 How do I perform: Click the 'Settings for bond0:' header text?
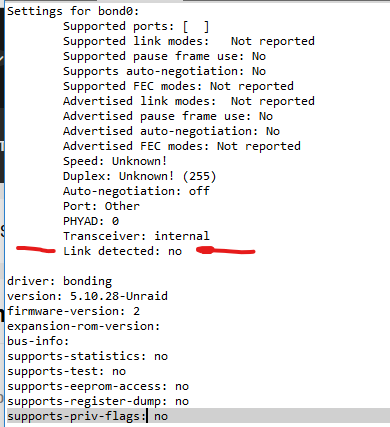[x=73, y=11]
